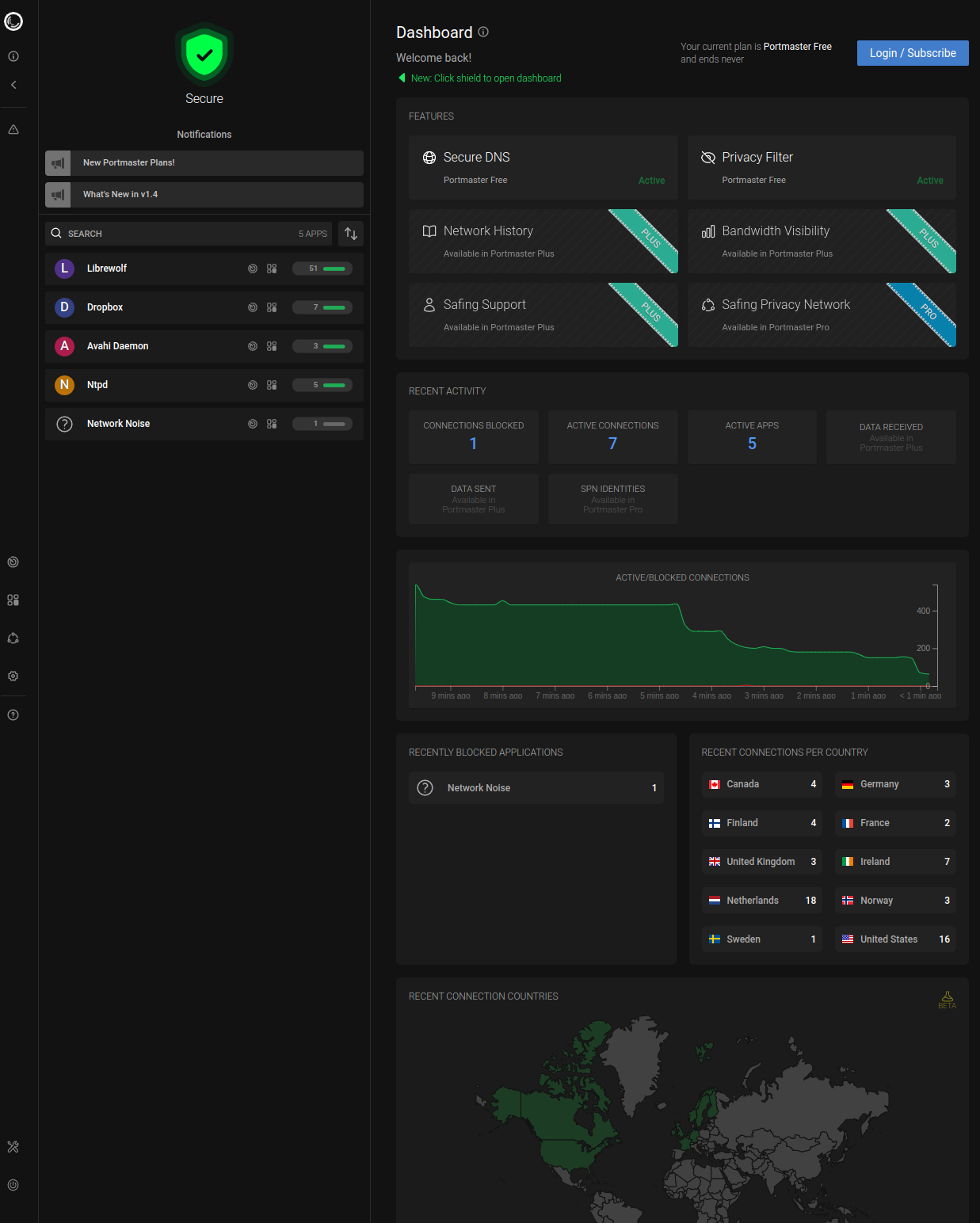Open connections icon for Network Noise
The width and height of the screenshot is (980, 1223).
[253, 424]
